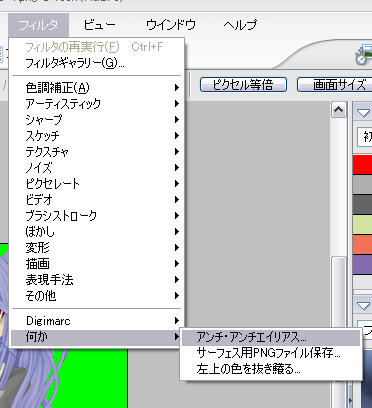The width and height of the screenshot is (372, 408).
Task: Pick the salmon orange color swatch
Action: point(363,244)
